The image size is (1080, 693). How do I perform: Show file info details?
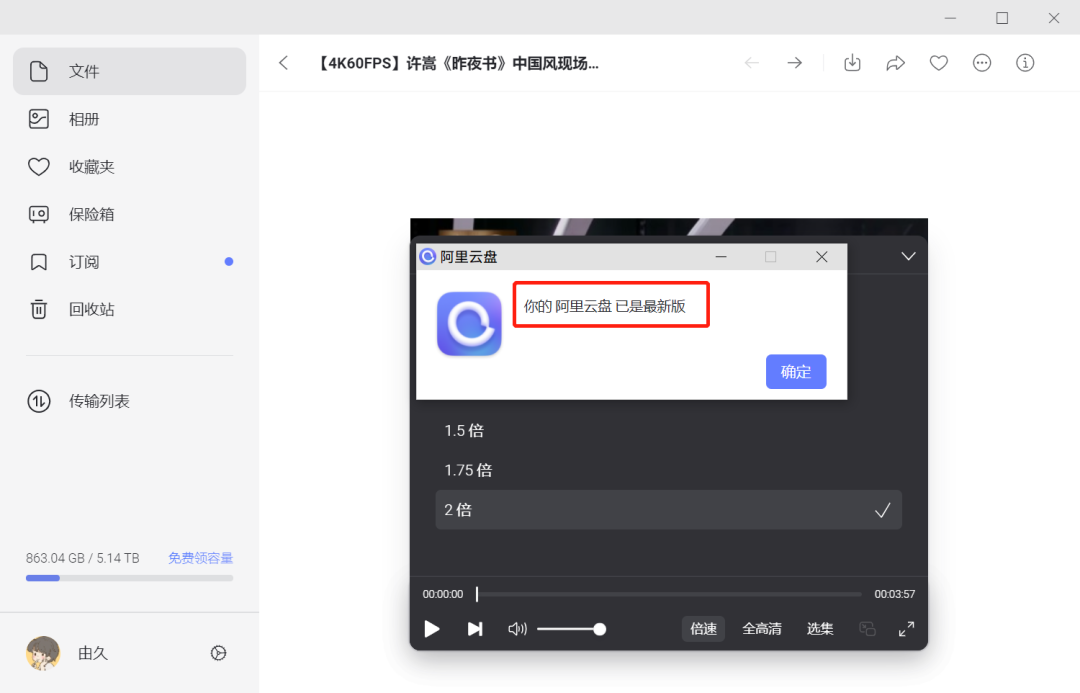coord(1025,63)
